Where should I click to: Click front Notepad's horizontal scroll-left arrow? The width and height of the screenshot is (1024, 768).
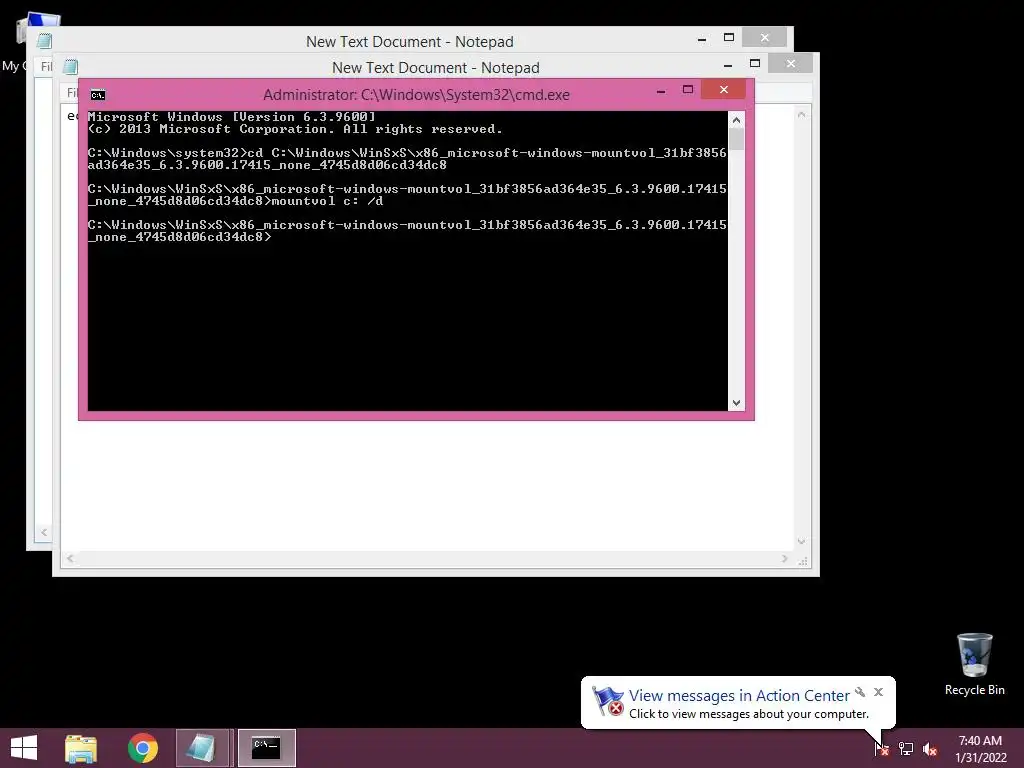[70, 558]
